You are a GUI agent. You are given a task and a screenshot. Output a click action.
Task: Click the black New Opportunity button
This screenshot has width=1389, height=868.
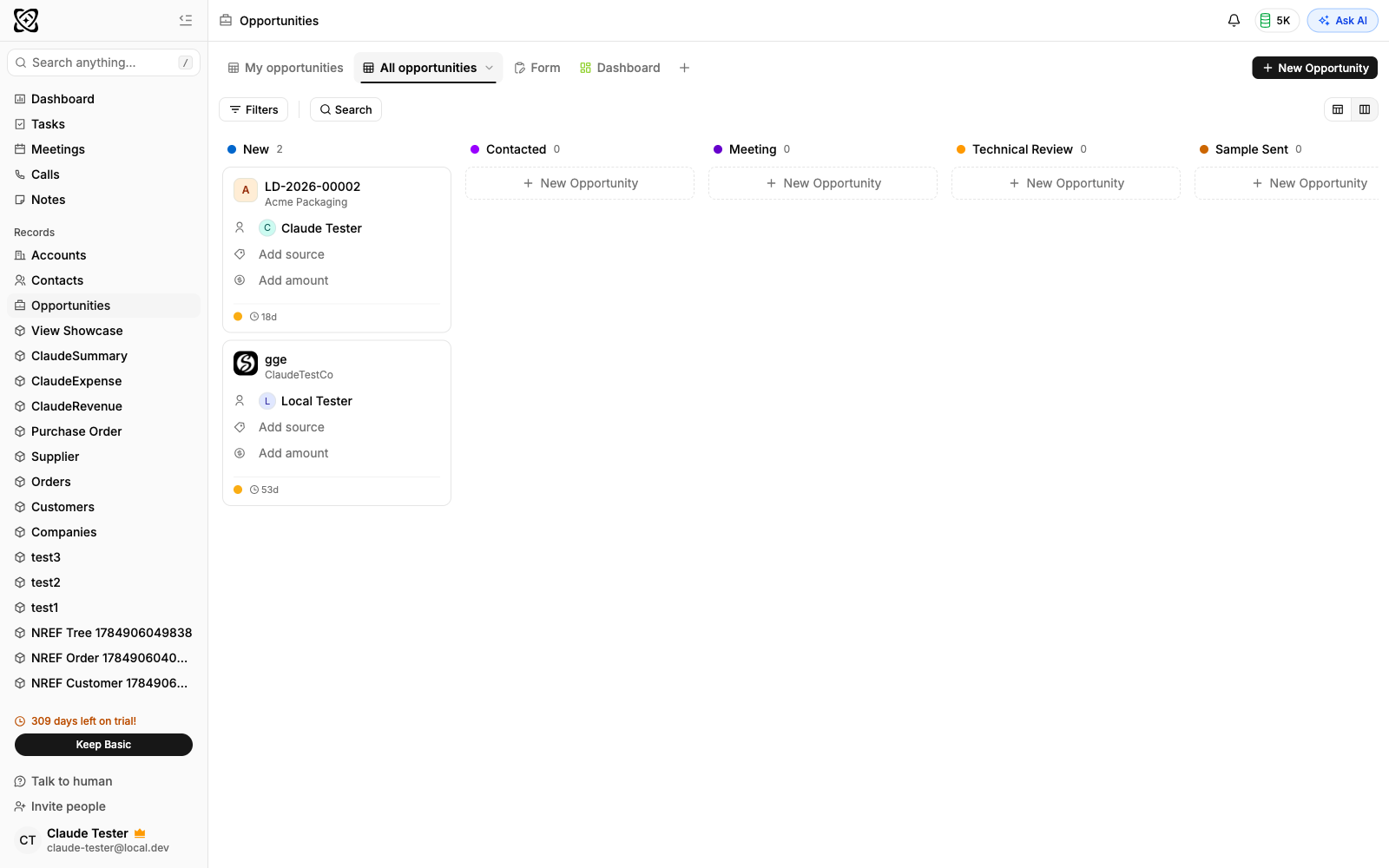coord(1314,68)
